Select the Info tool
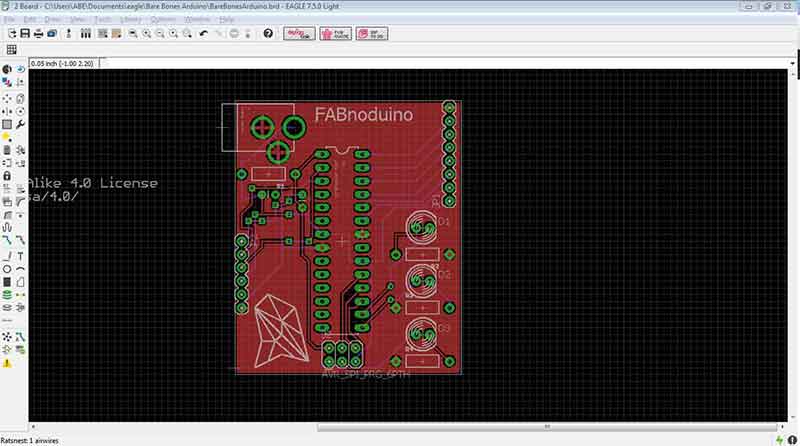The width and height of the screenshot is (800, 446). tap(7, 69)
